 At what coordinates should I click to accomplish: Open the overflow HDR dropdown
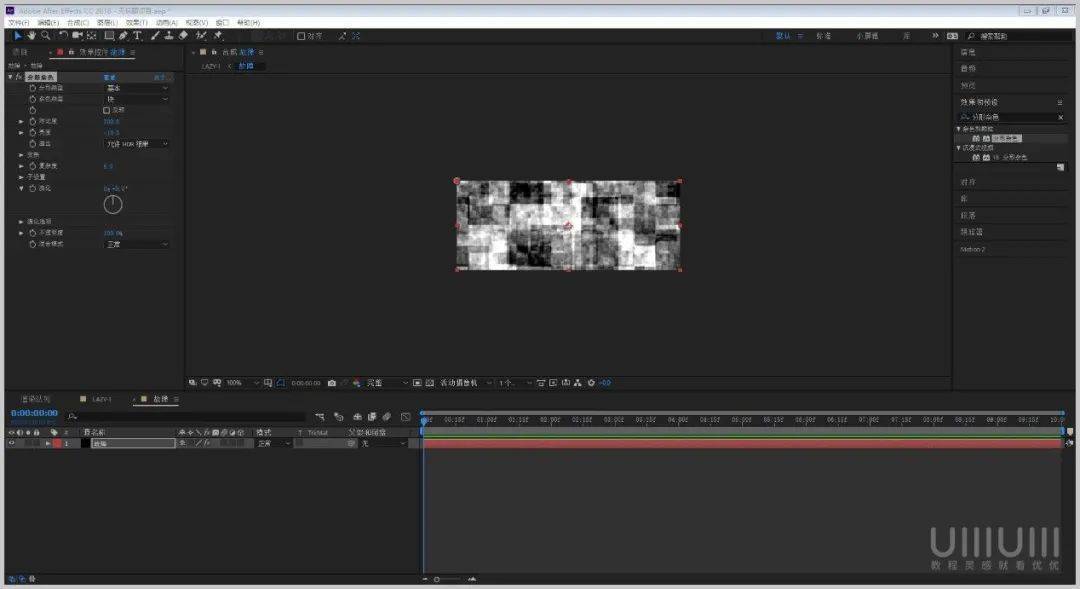pos(136,144)
